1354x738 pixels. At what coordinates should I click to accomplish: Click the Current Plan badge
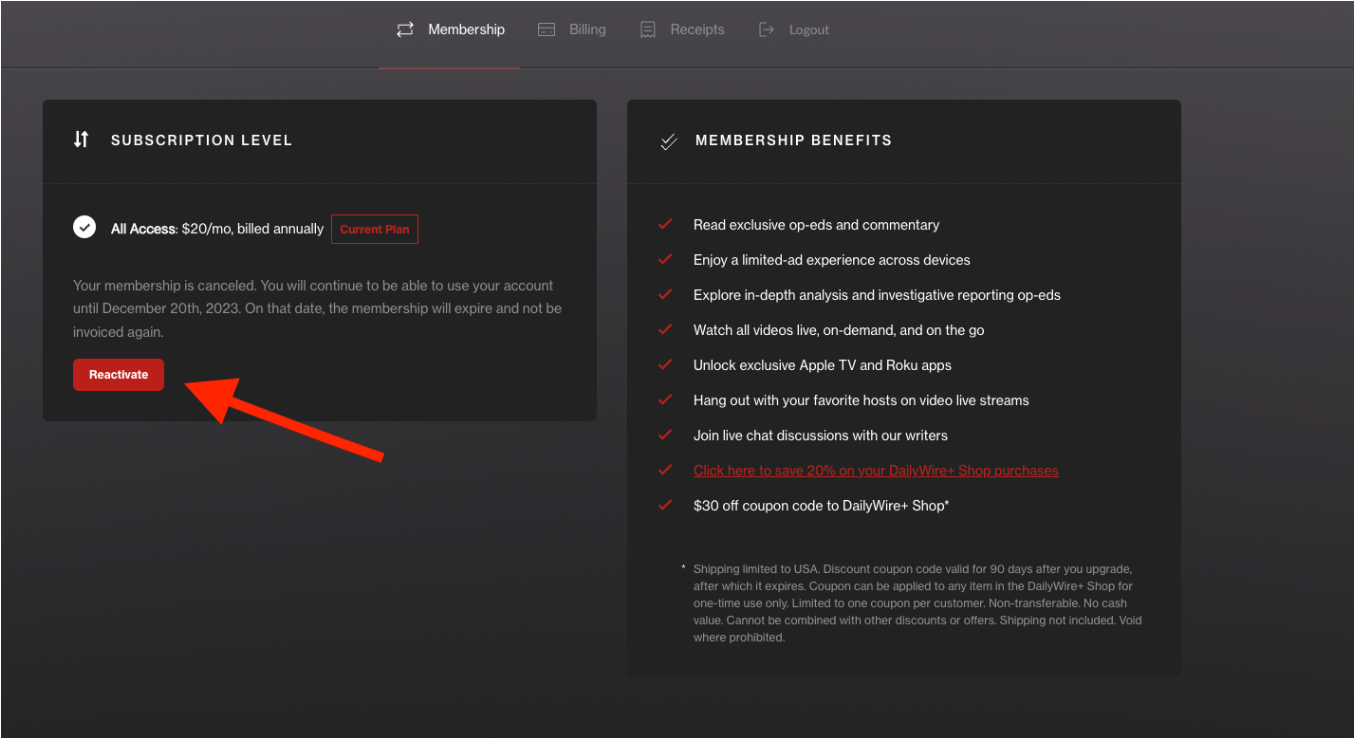point(375,229)
